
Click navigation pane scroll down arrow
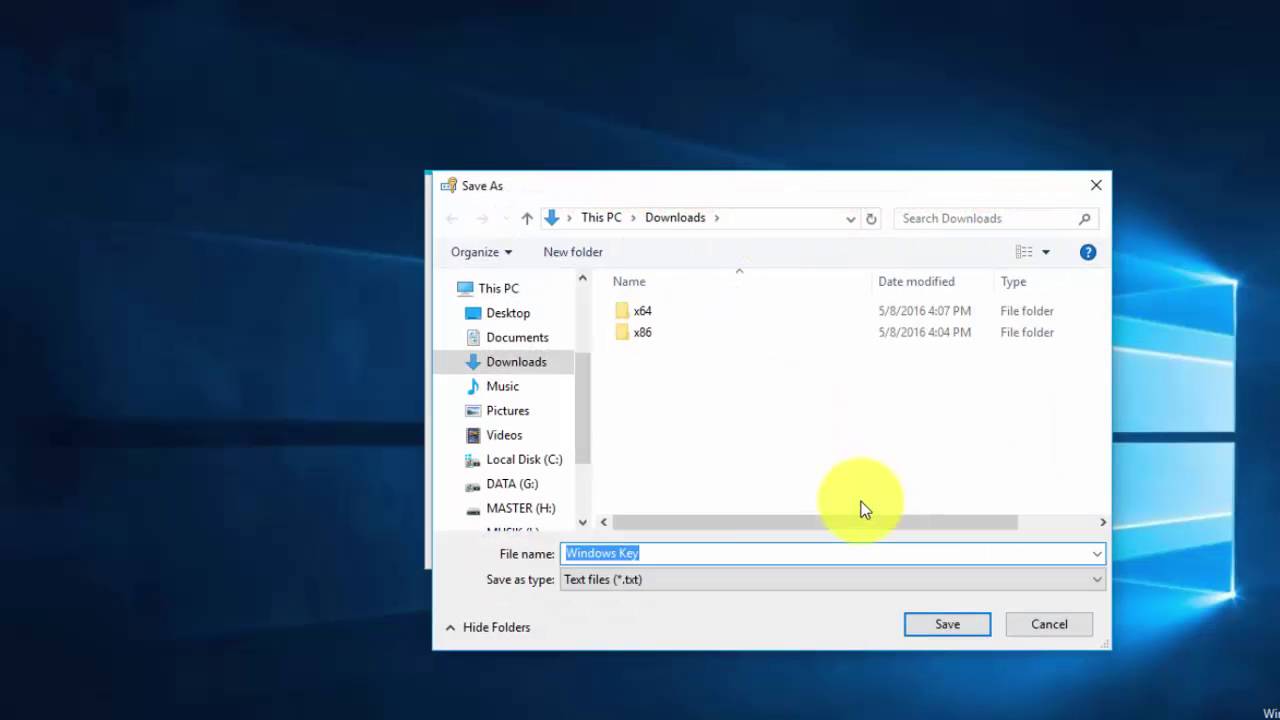(x=583, y=522)
